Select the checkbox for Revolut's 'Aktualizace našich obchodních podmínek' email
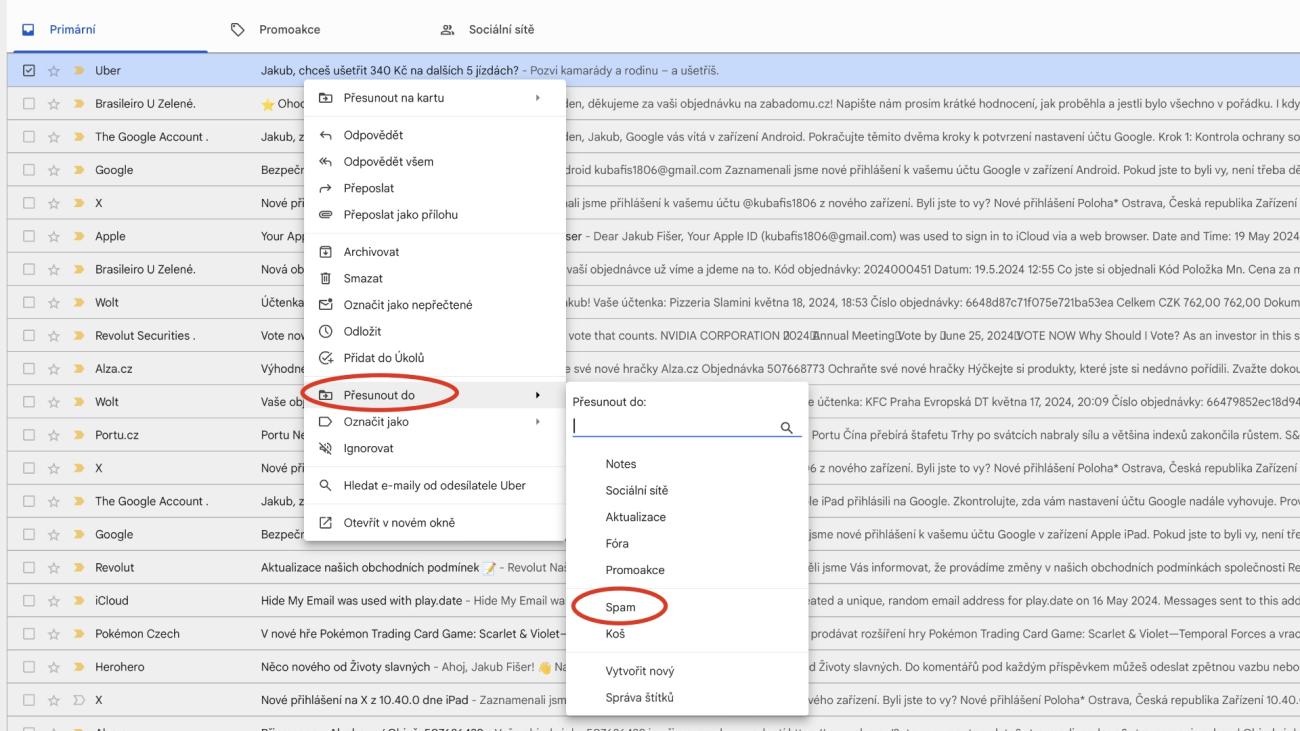The image size is (1300, 731). 28,568
